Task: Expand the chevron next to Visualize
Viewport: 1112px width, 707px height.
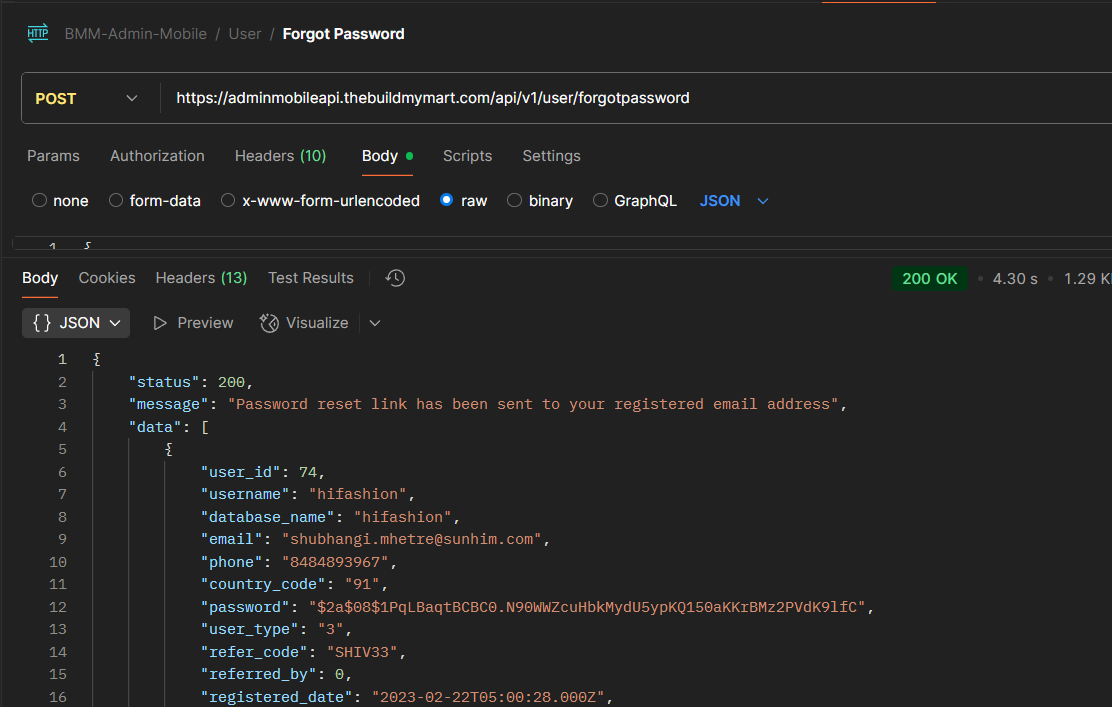Action: [x=375, y=323]
